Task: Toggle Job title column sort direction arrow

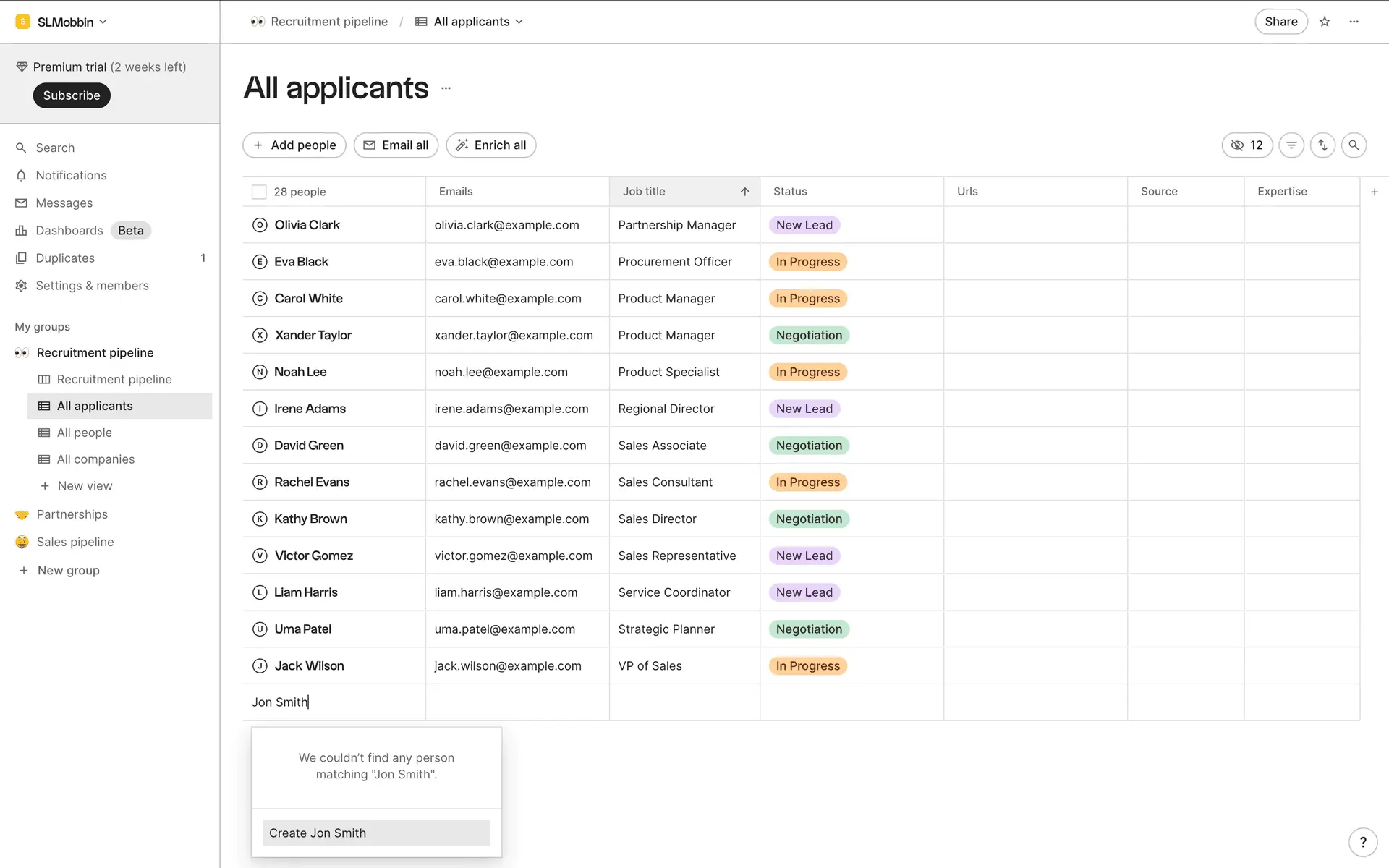Action: pos(744,192)
